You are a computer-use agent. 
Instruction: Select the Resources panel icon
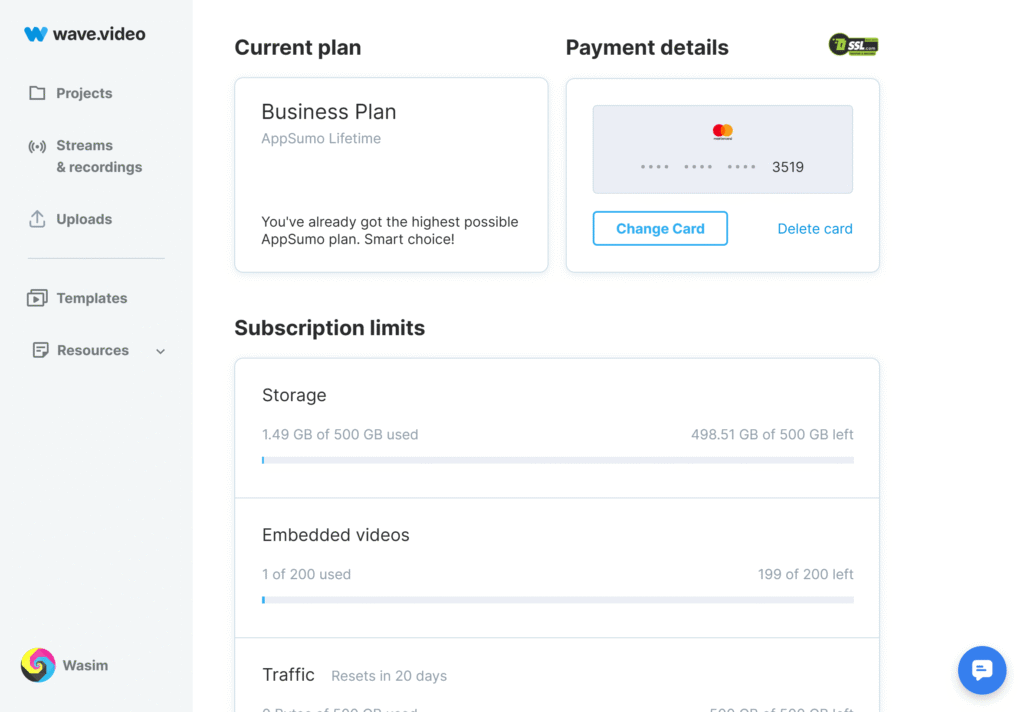click(x=40, y=350)
